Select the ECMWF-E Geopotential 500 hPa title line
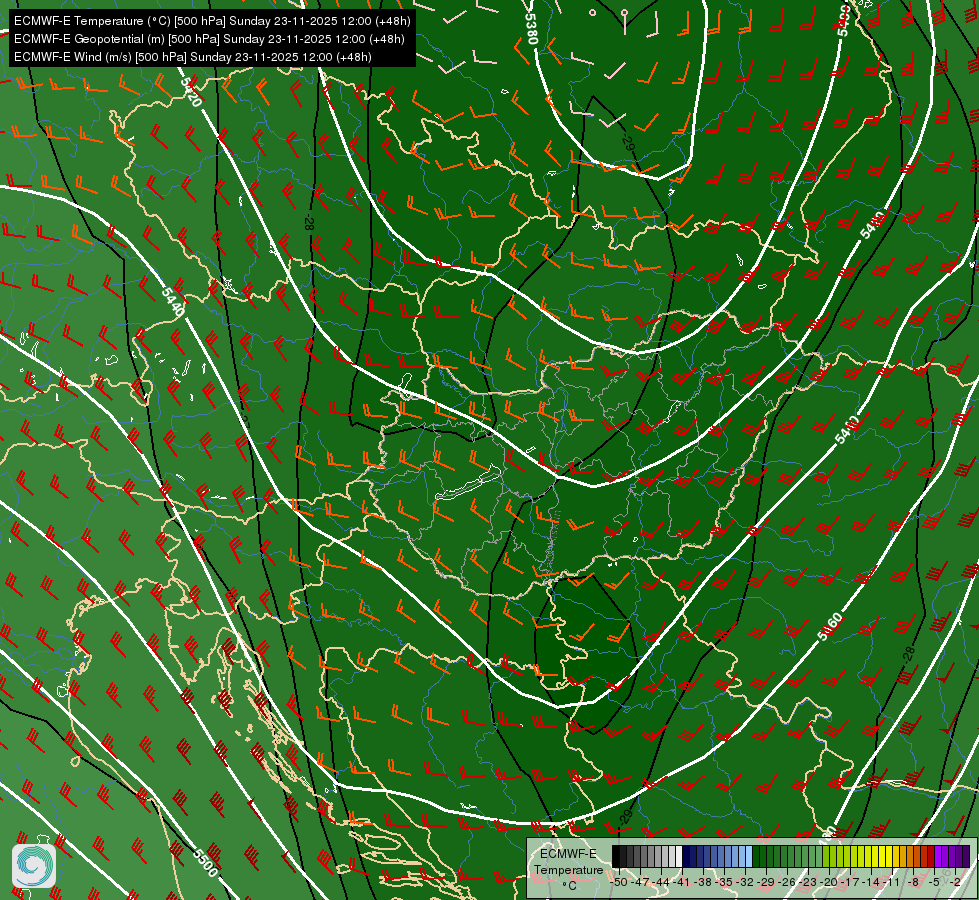 [x=209, y=39]
